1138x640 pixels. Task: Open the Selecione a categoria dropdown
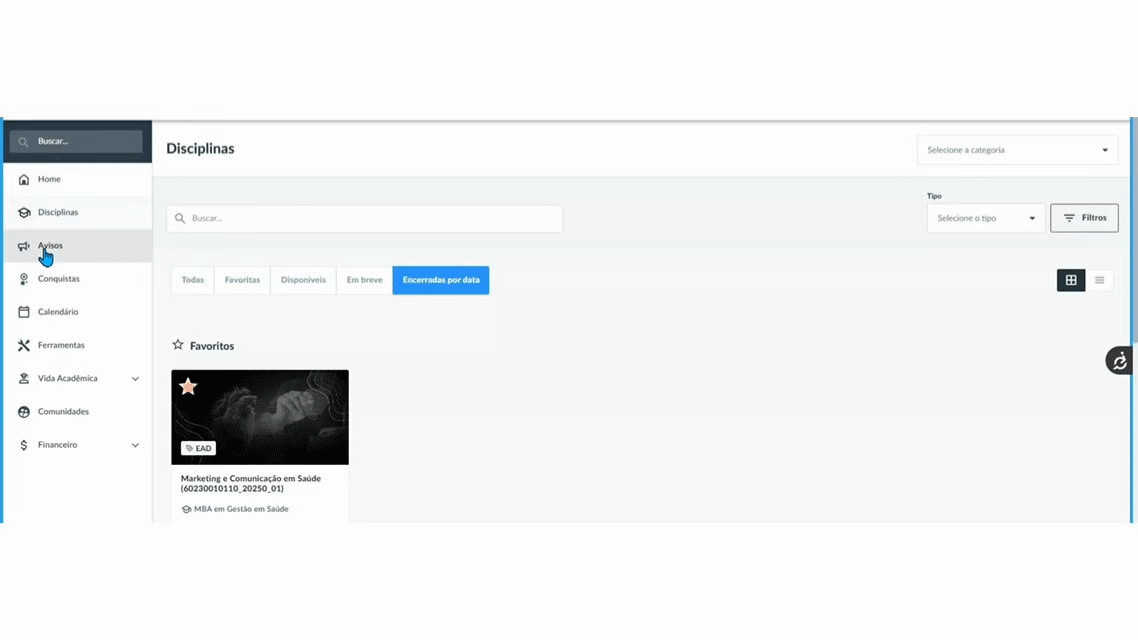coord(1017,150)
